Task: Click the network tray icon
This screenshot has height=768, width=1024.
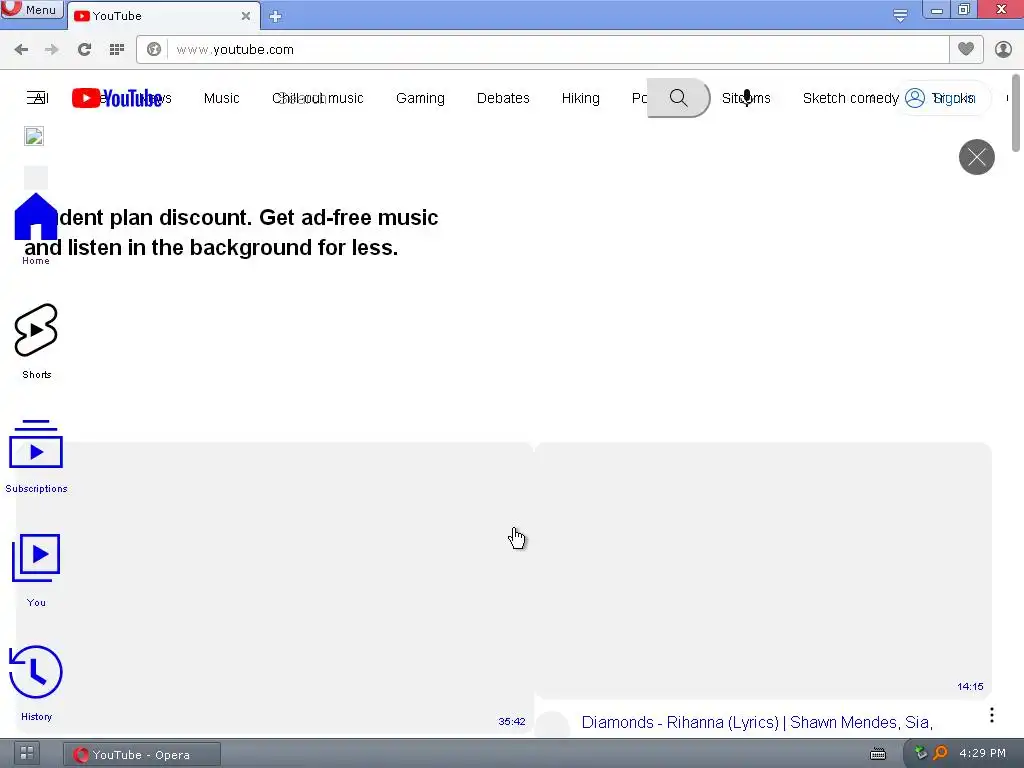Action: coord(920,753)
